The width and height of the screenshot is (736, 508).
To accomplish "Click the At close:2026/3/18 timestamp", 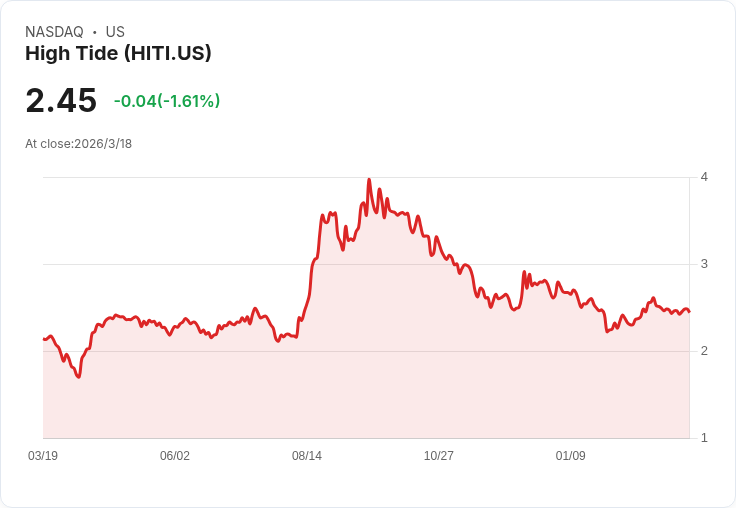I will [x=78, y=144].
